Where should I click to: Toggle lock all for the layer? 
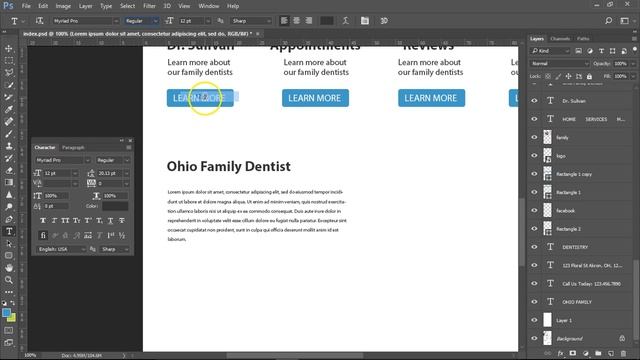[589, 76]
